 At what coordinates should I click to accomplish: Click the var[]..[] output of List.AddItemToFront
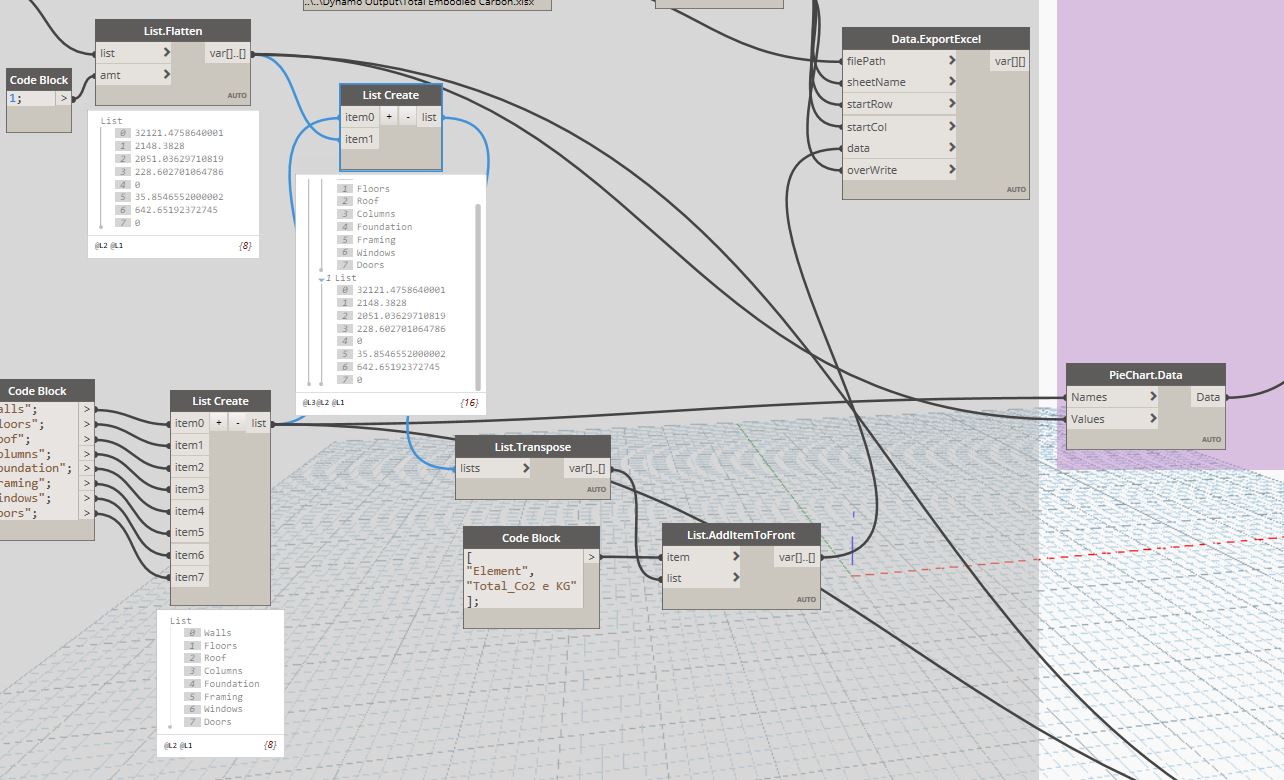[797, 557]
